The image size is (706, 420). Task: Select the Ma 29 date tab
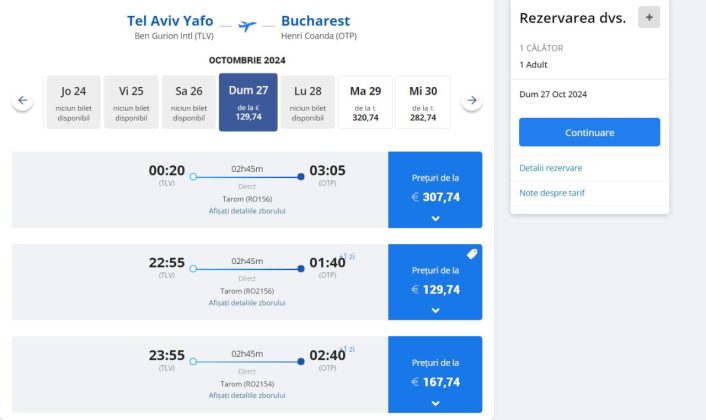pyautogui.click(x=365, y=103)
